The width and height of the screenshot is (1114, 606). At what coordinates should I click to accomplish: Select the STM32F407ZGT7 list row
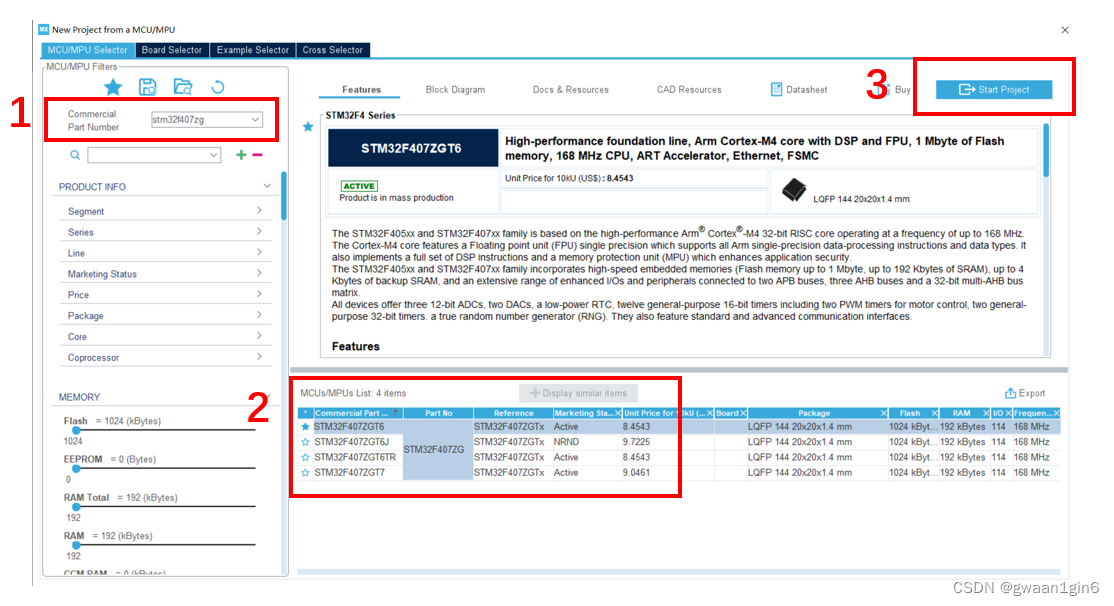tap(679, 472)
